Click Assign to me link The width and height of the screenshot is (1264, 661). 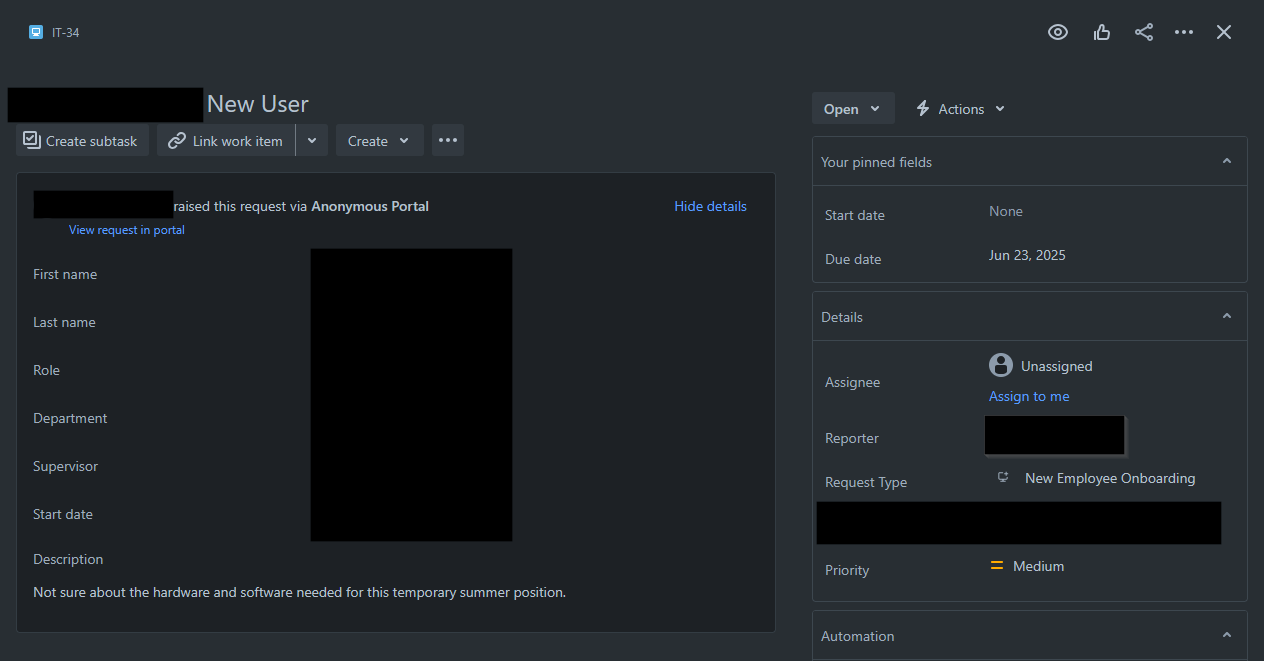tap(1029, 396)
